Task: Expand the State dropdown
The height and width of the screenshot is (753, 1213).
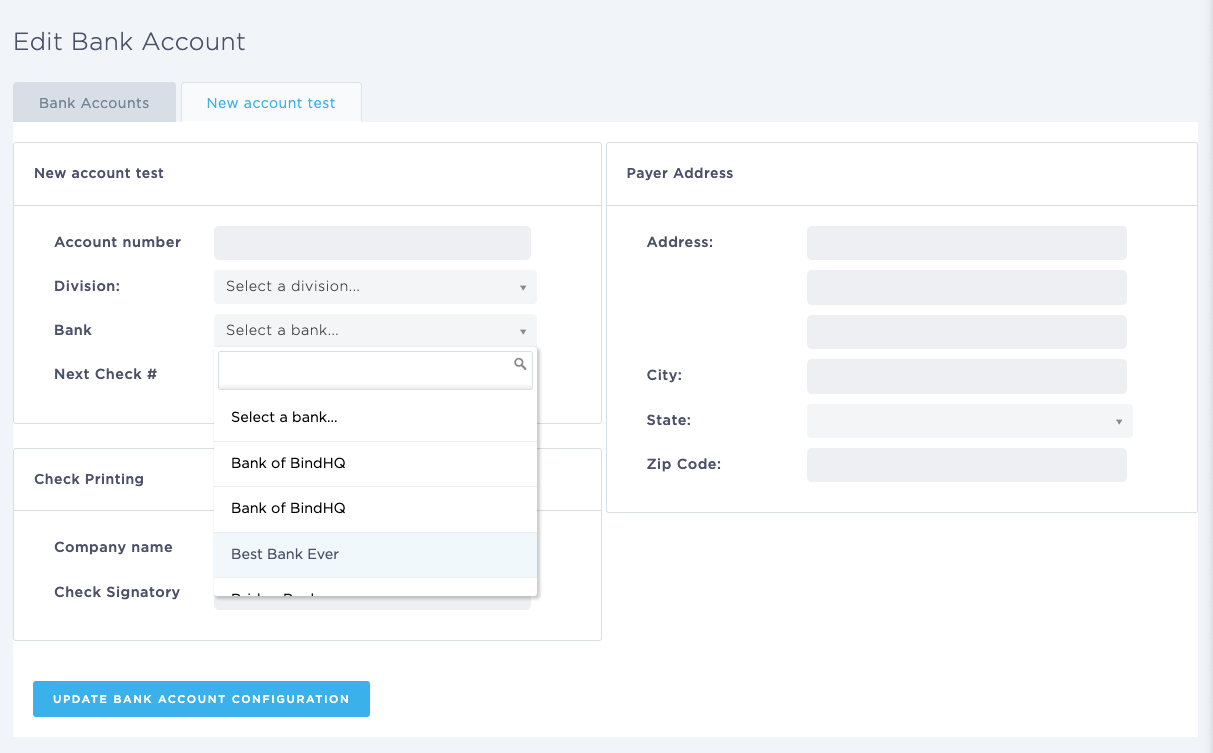Action: point(969,421)
